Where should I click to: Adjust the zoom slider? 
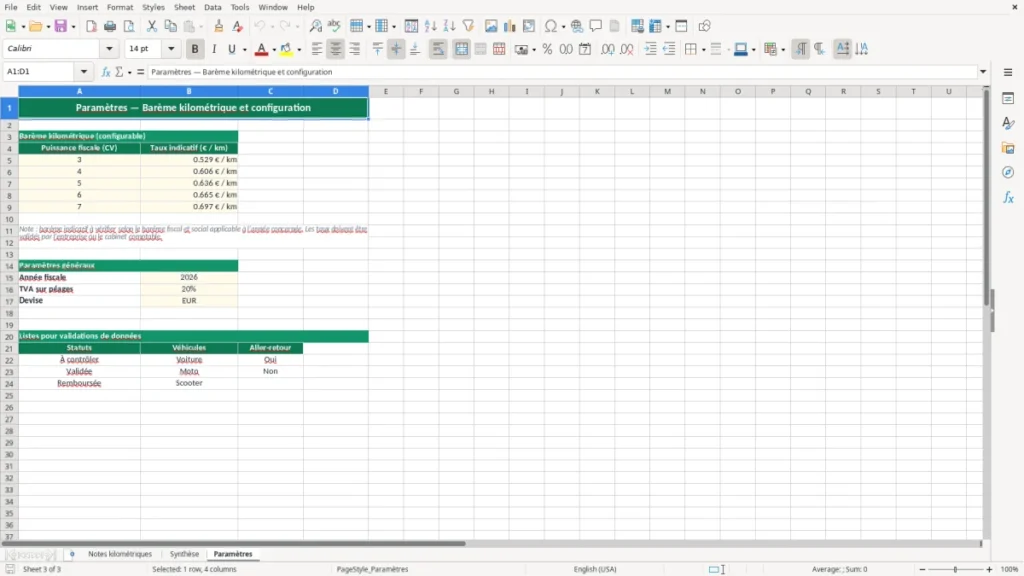click(x=955, y=569)
